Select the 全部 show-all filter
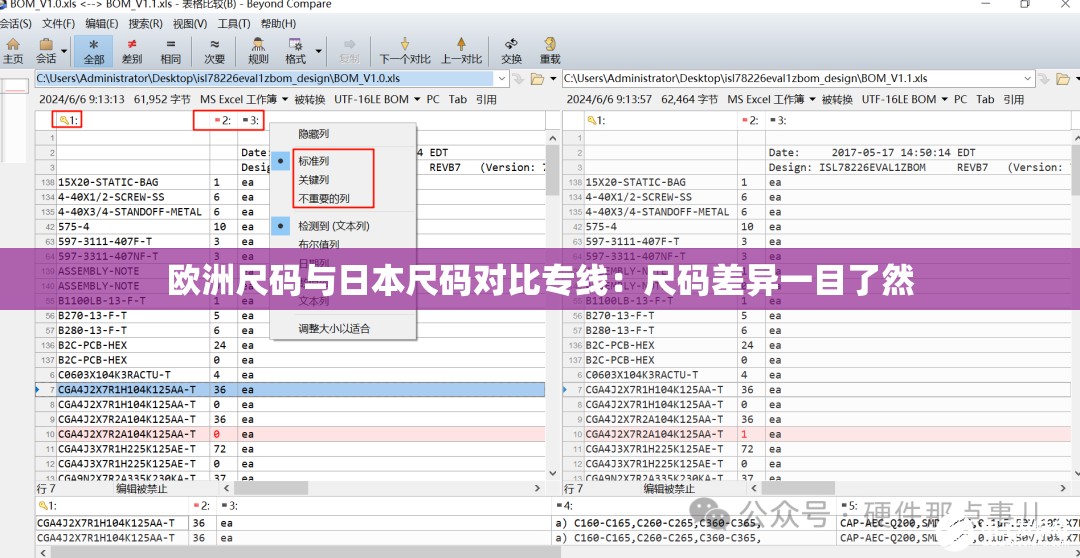Viewport: 1080px width, 558px height. point(94,51)
